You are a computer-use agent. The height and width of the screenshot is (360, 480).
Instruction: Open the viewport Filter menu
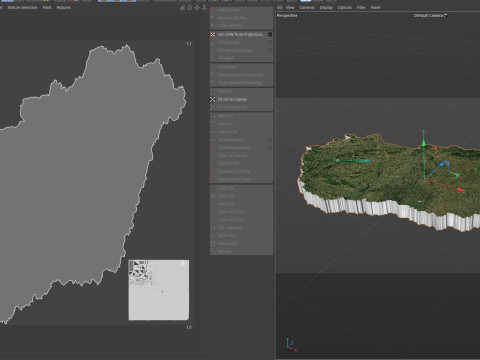pyautogui.click(x=361, y=7)
